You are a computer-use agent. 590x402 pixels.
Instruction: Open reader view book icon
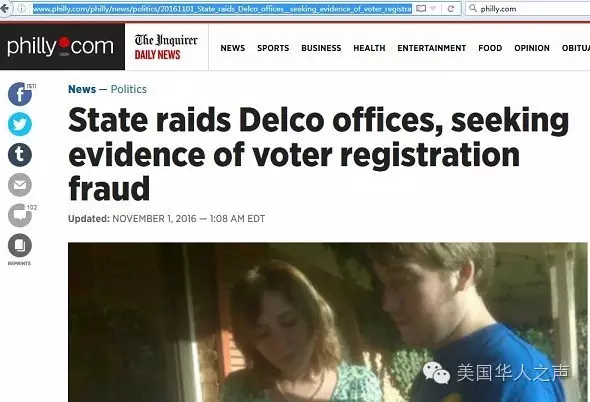click(421, 8)
